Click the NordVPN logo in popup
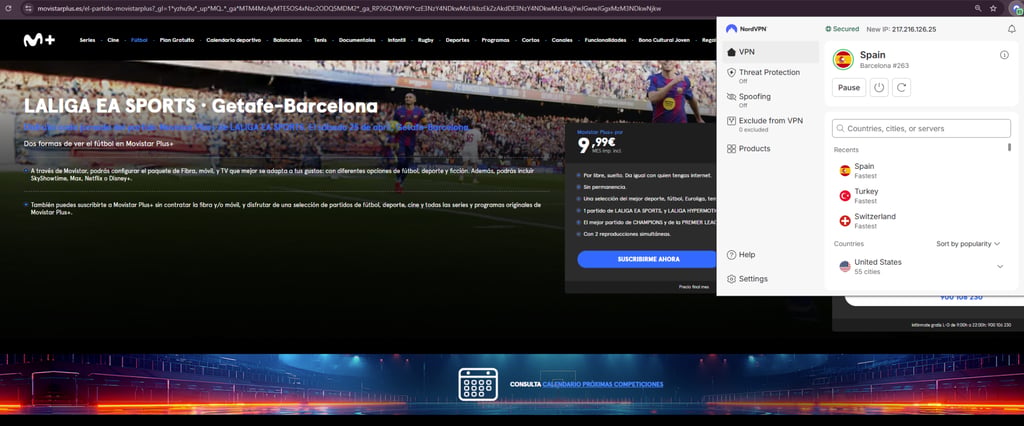The height and width of the screenshot is (426, 1024). coord(746,29)
